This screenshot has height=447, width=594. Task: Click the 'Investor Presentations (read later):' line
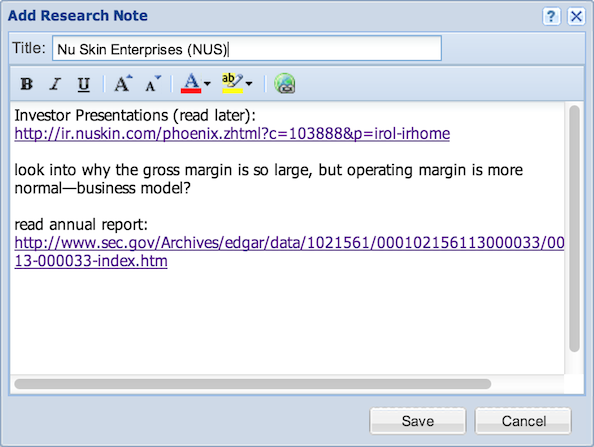coord(135,116)
